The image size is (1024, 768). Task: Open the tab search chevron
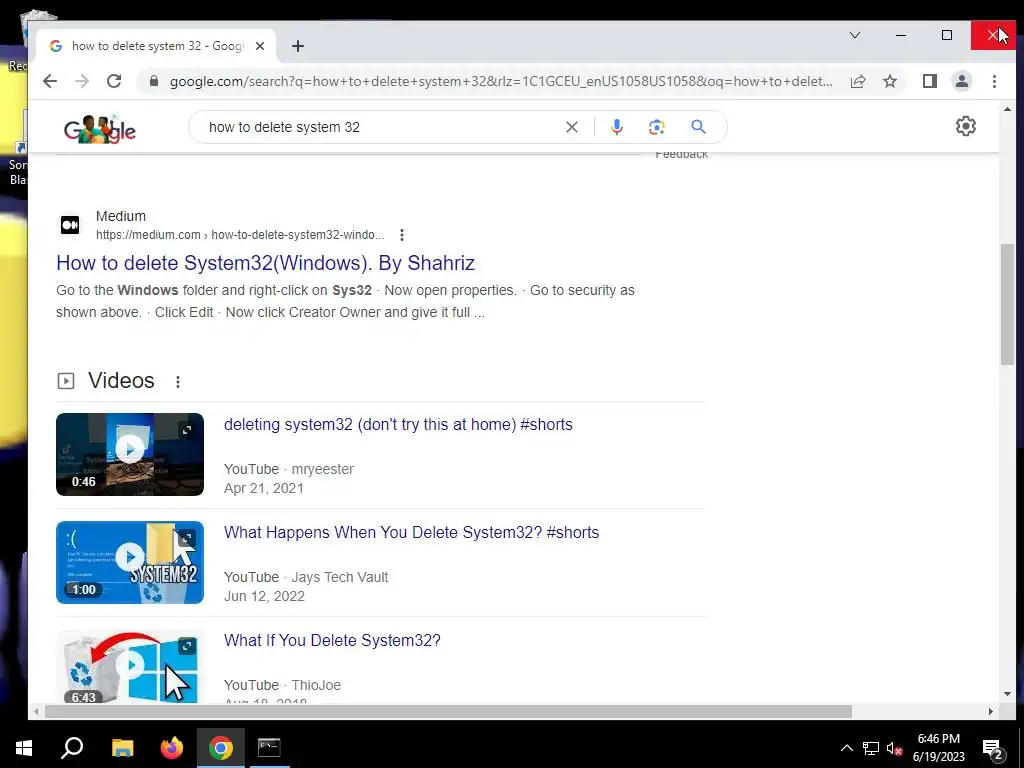click(855, 35)
